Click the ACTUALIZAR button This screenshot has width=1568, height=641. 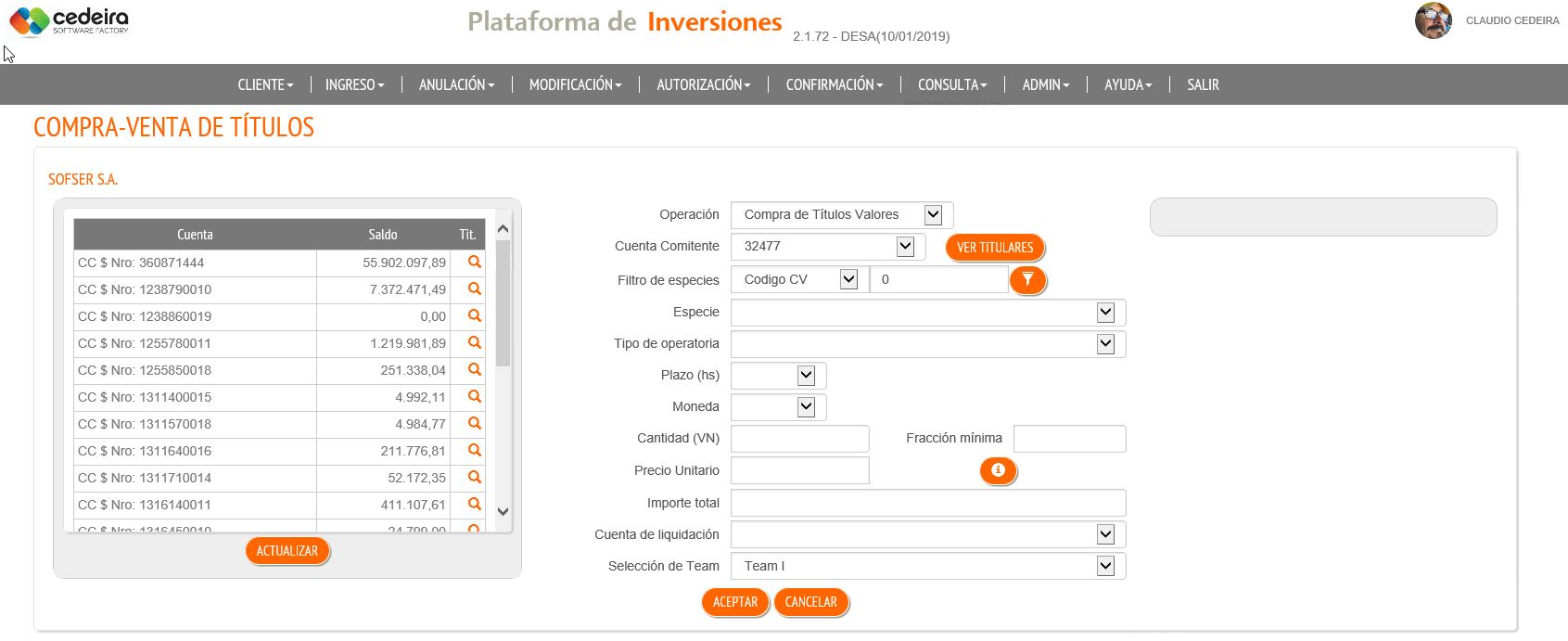coord(287,551)
